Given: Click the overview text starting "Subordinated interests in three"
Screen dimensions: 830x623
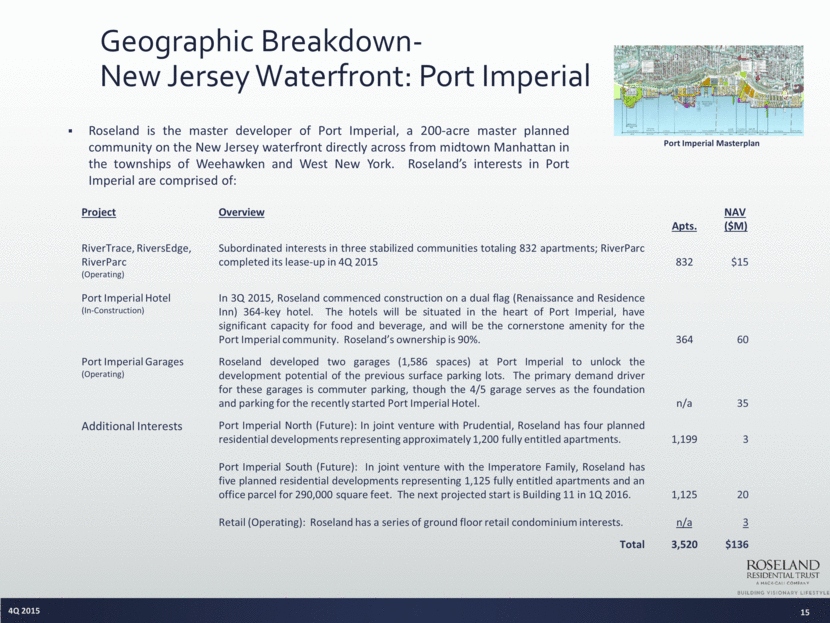Looking at the screenshot, I should (x=431, y=255).
